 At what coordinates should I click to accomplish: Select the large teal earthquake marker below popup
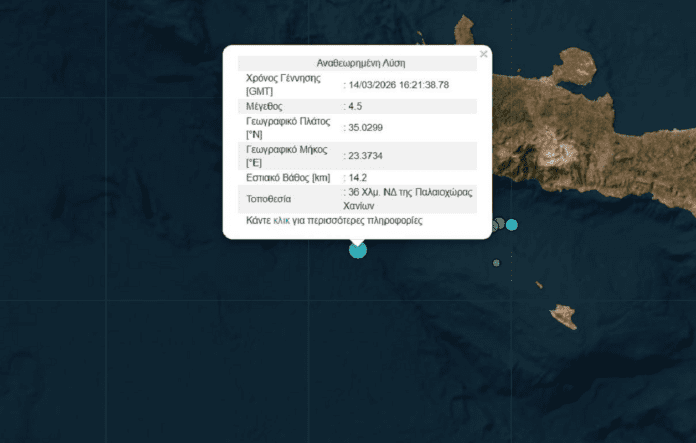tap(358, 249)
